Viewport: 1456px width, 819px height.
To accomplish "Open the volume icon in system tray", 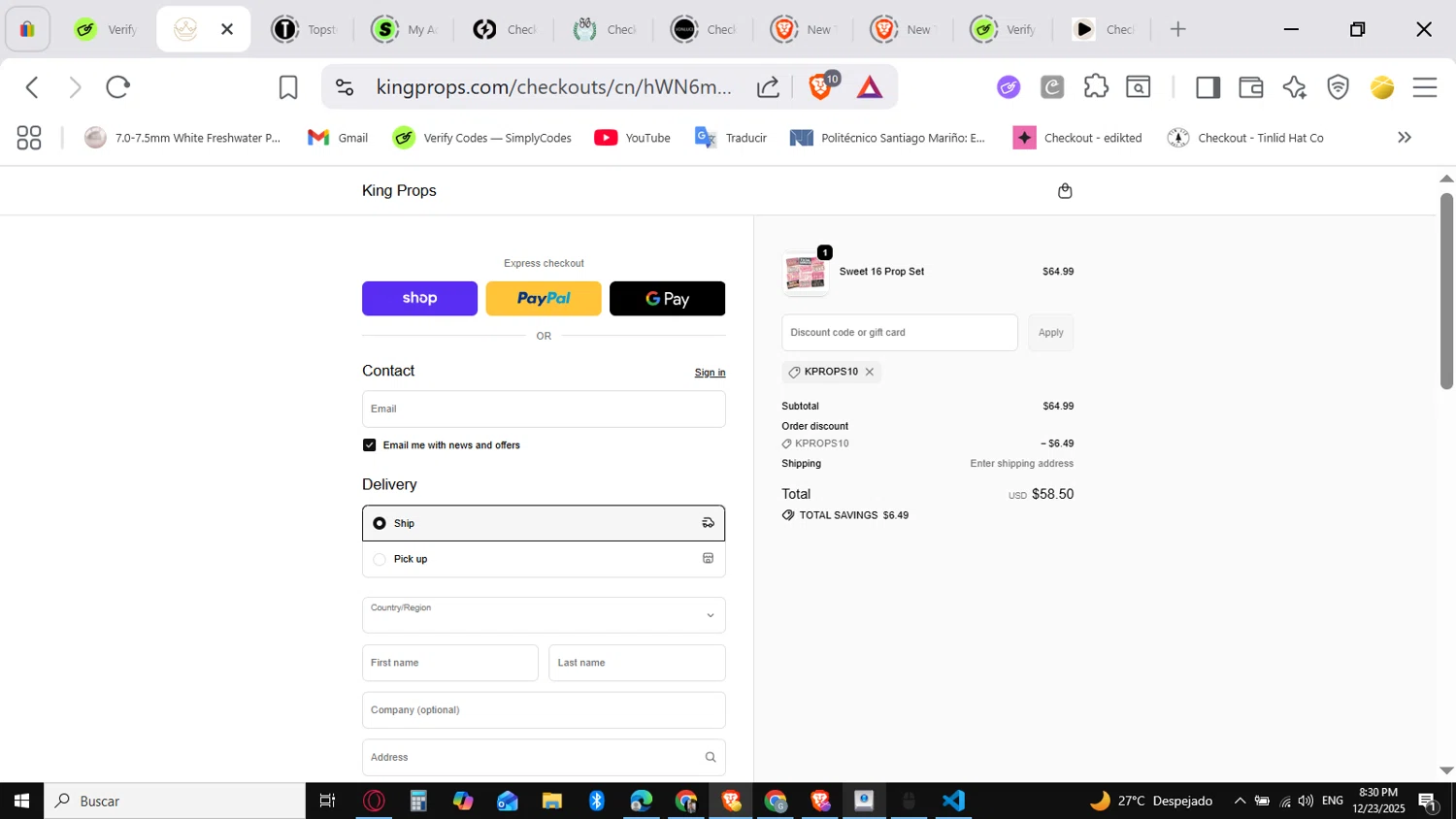I will point(1307,801).
